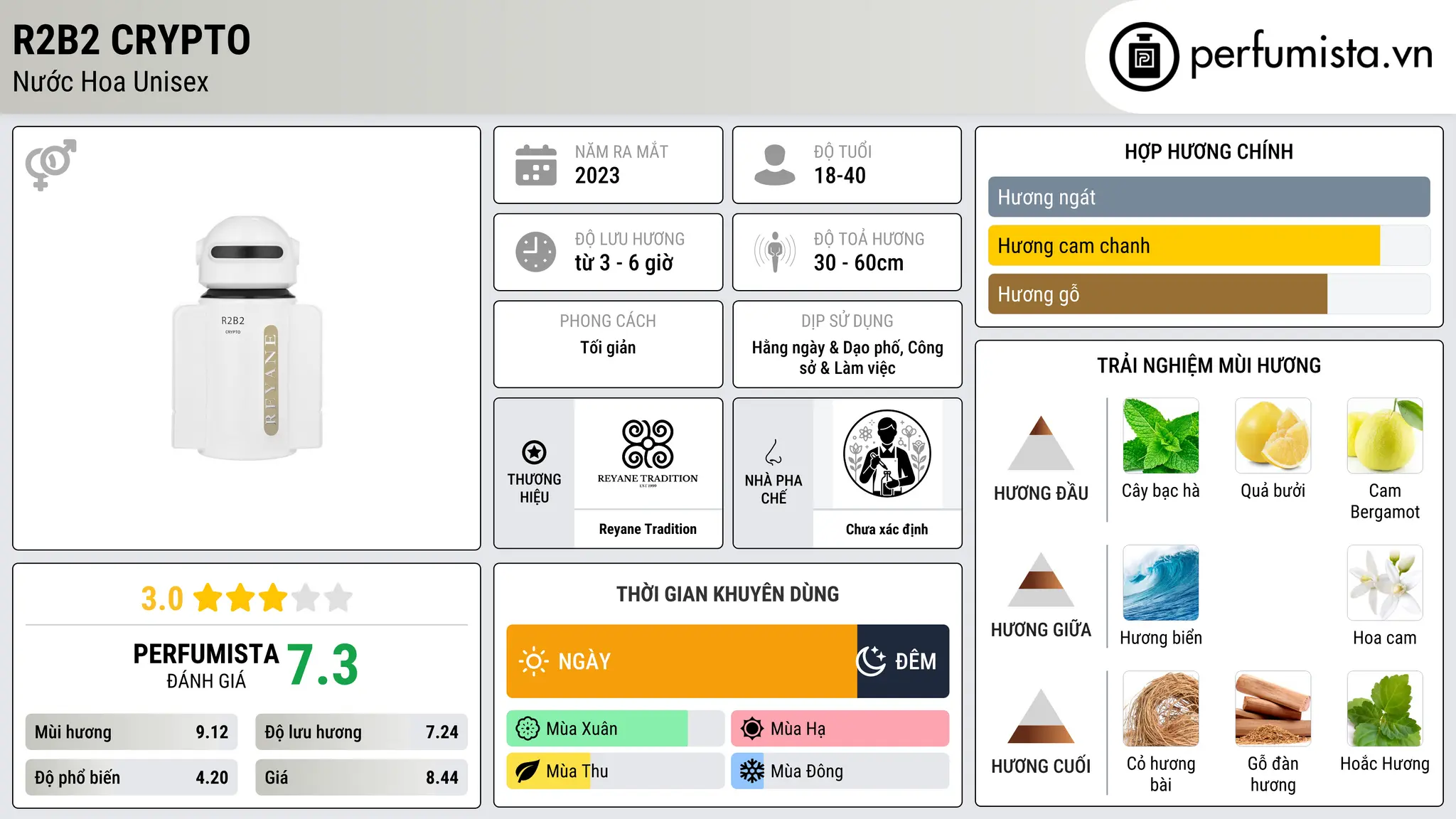1456x819 pixels.
Task: Click the calendar icon for launch year
Action: tap(536, 165)
